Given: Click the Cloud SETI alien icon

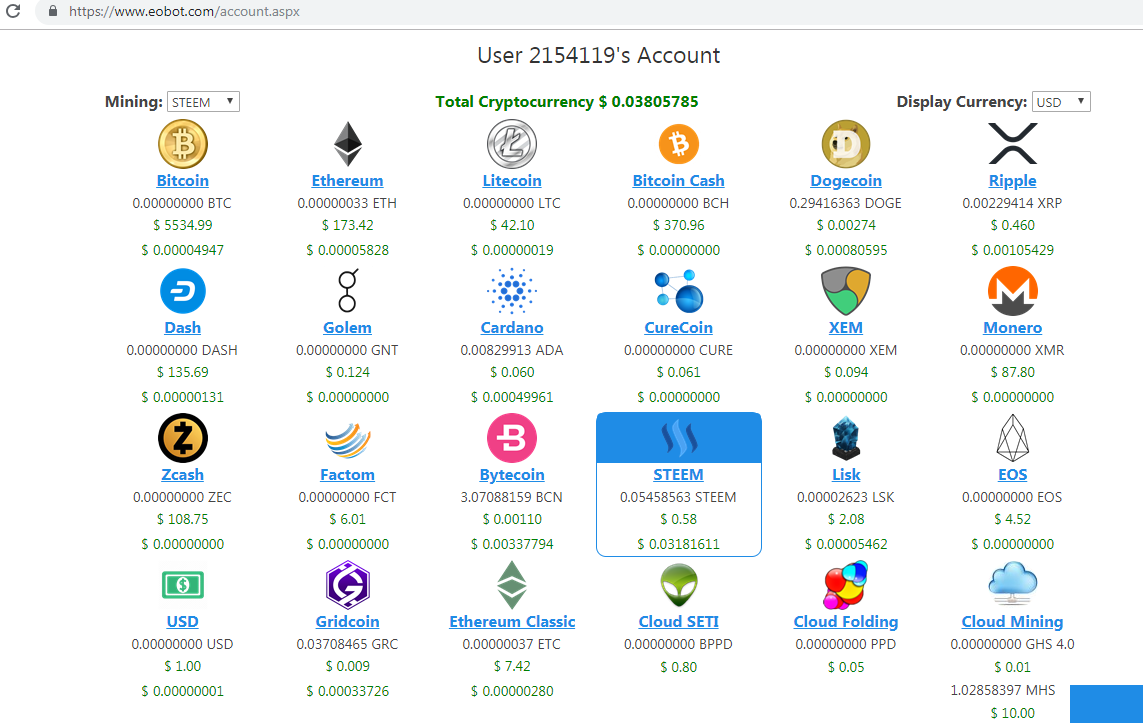Looking at the screenshot, I should 679,585.
